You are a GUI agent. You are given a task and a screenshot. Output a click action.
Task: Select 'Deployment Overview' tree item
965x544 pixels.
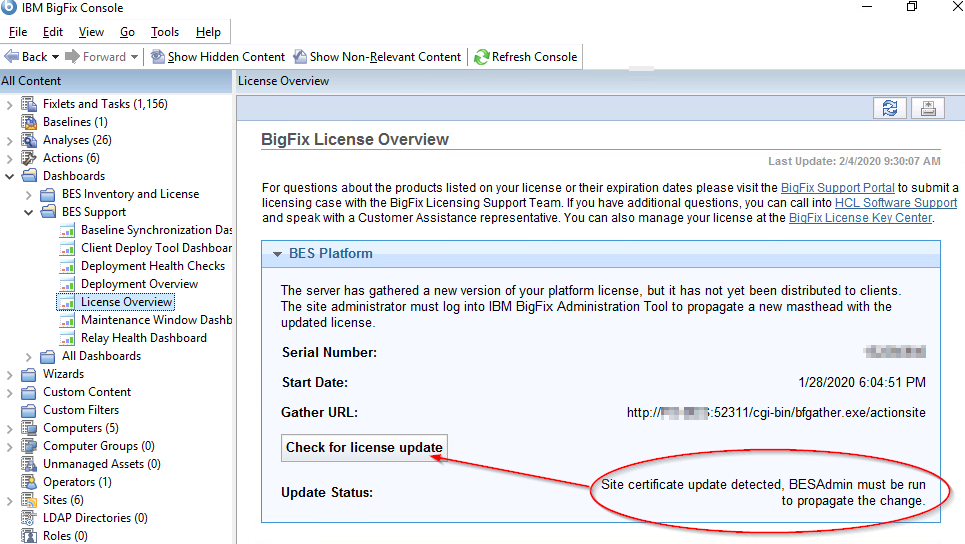140,284
